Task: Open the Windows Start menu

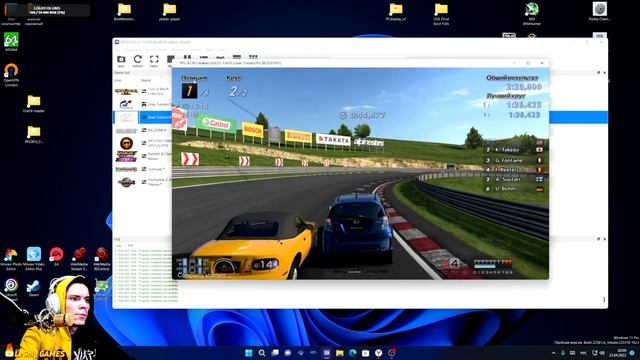Action: (x=249, y=353)
